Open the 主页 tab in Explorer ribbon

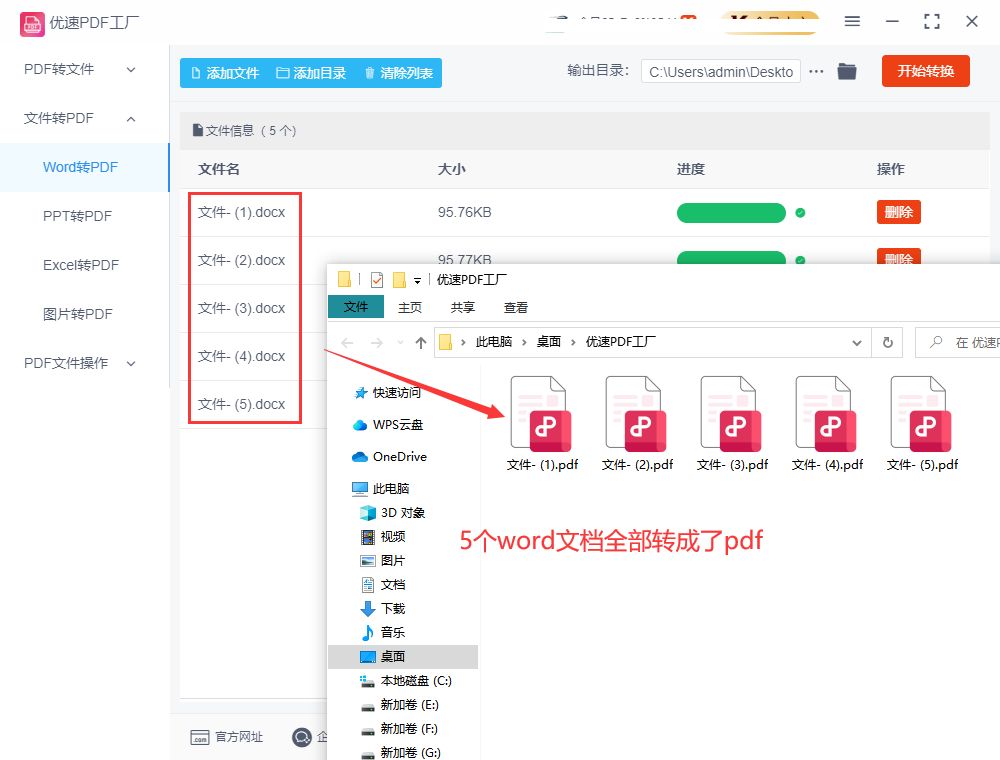[x=409, y=307]
